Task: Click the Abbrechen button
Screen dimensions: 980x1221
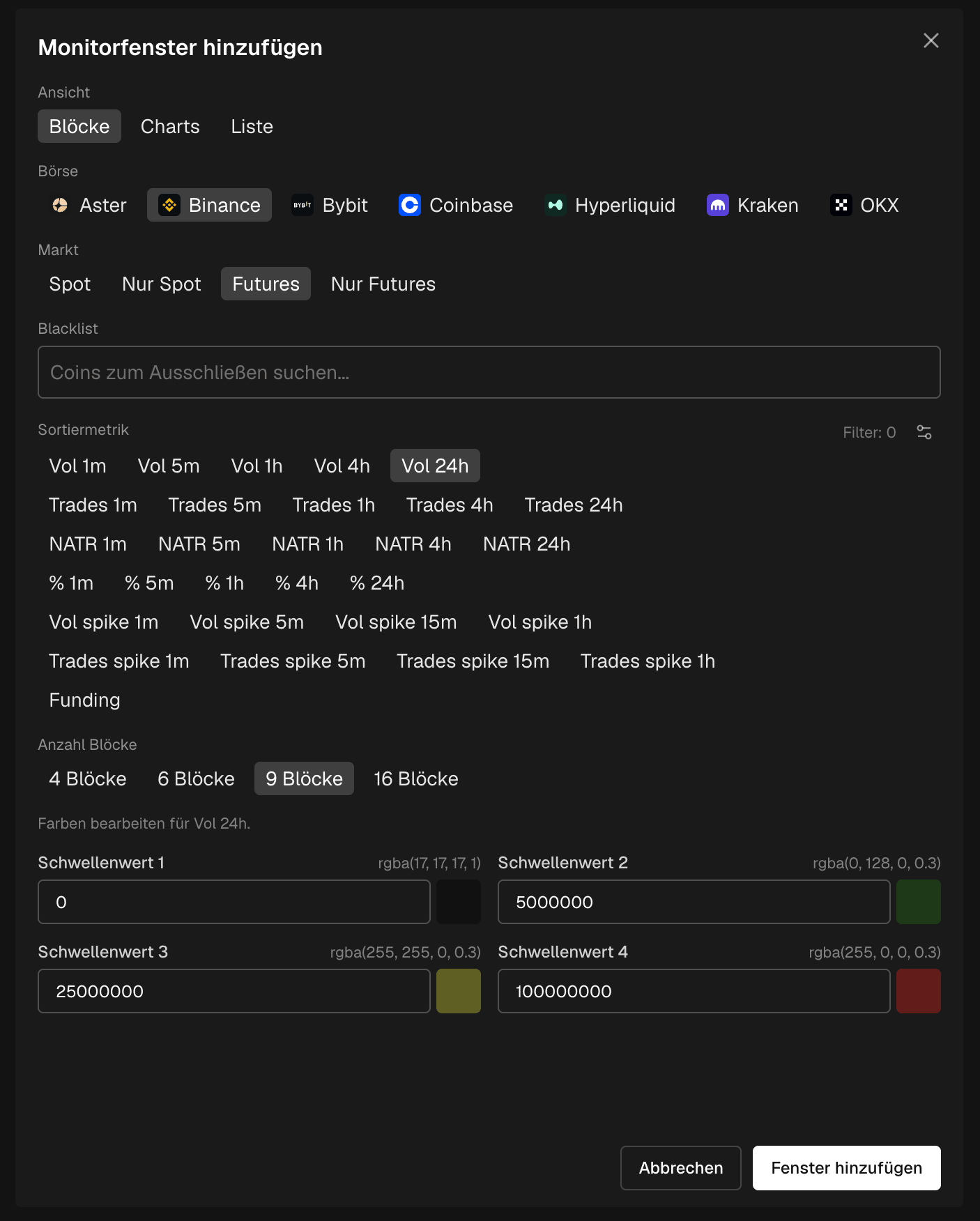Action: 681,1168
